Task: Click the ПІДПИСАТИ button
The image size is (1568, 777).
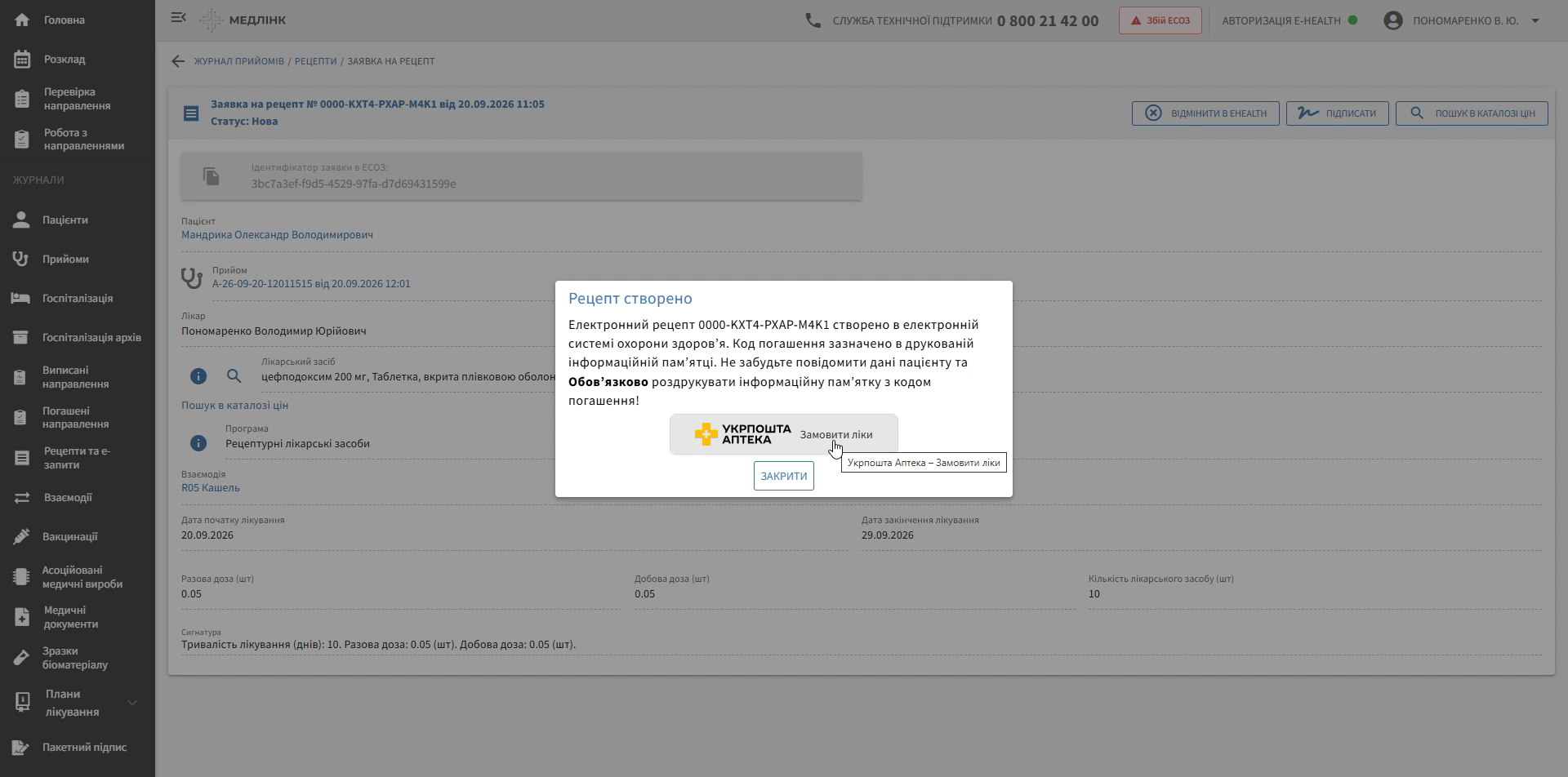Action: click(x=1338, y=113)
